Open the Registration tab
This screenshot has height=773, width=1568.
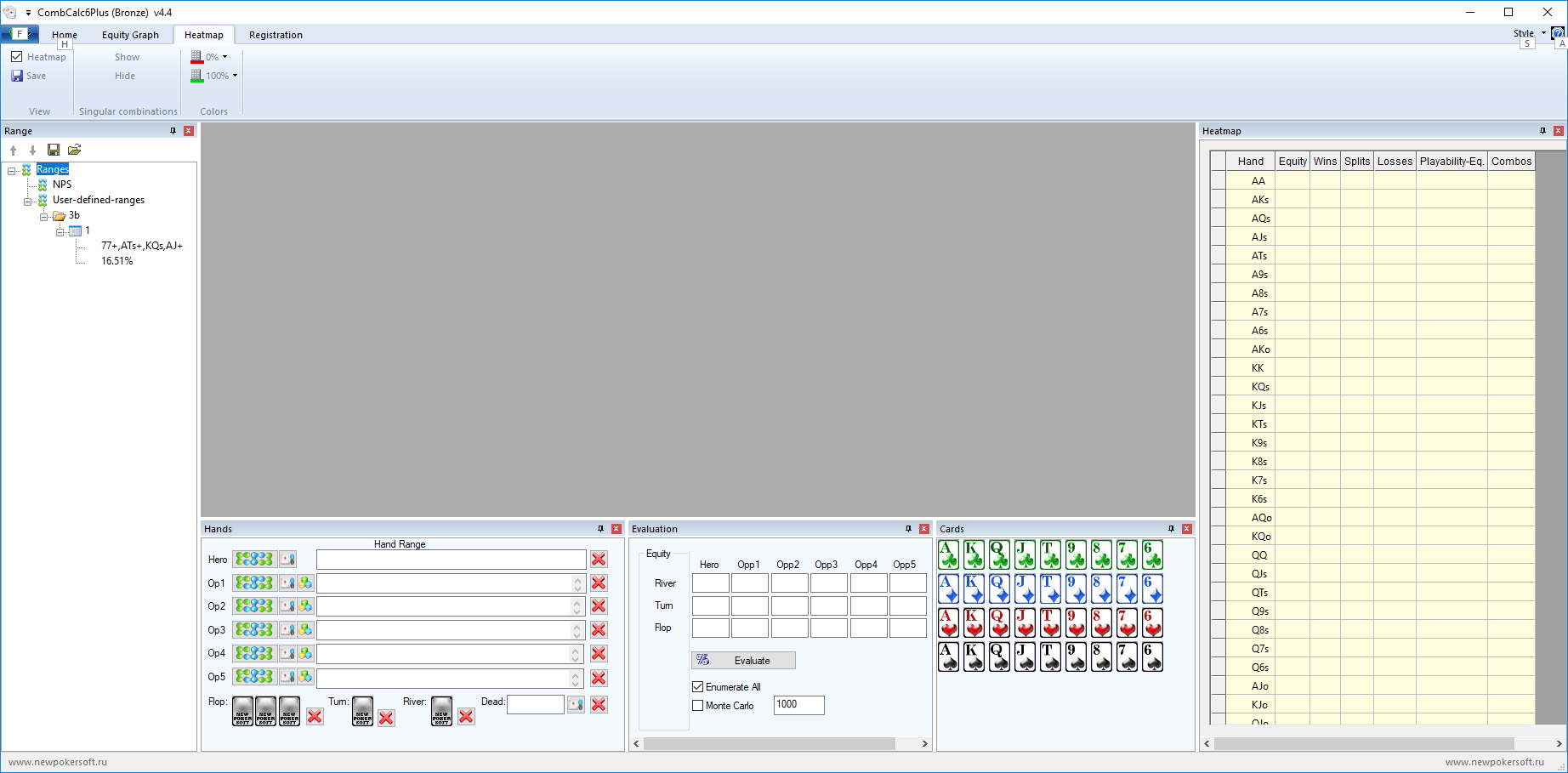276,35
